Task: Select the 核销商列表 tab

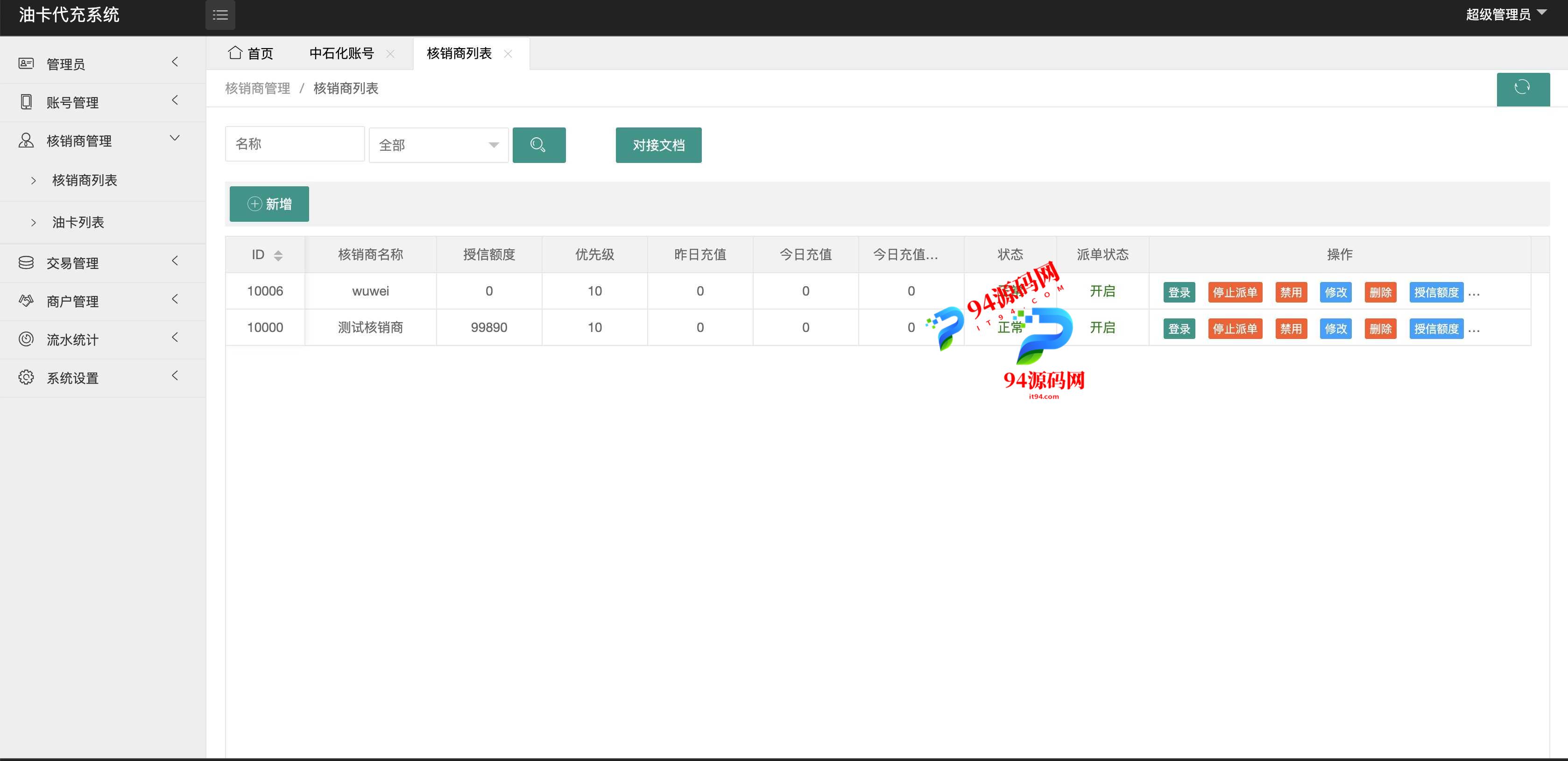Action: 459,54
